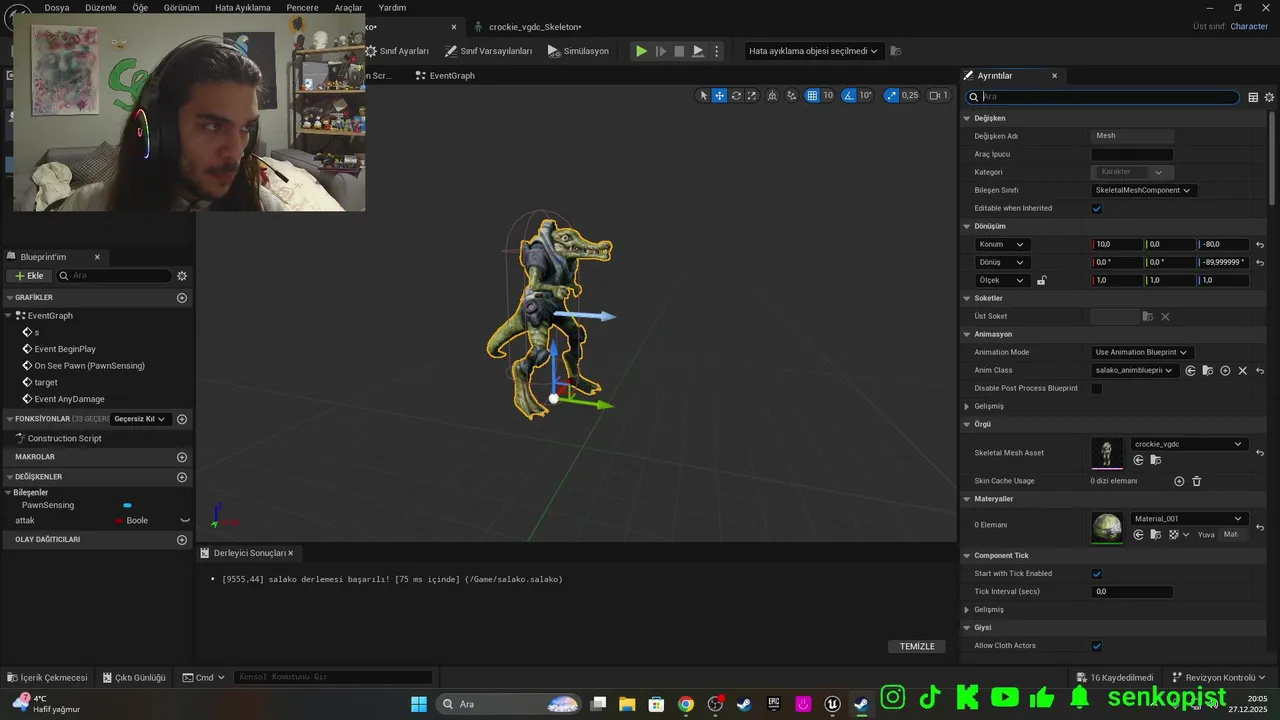1280x720 pixels.
Task: Start play simulation with green Play button
Action: 642,51
